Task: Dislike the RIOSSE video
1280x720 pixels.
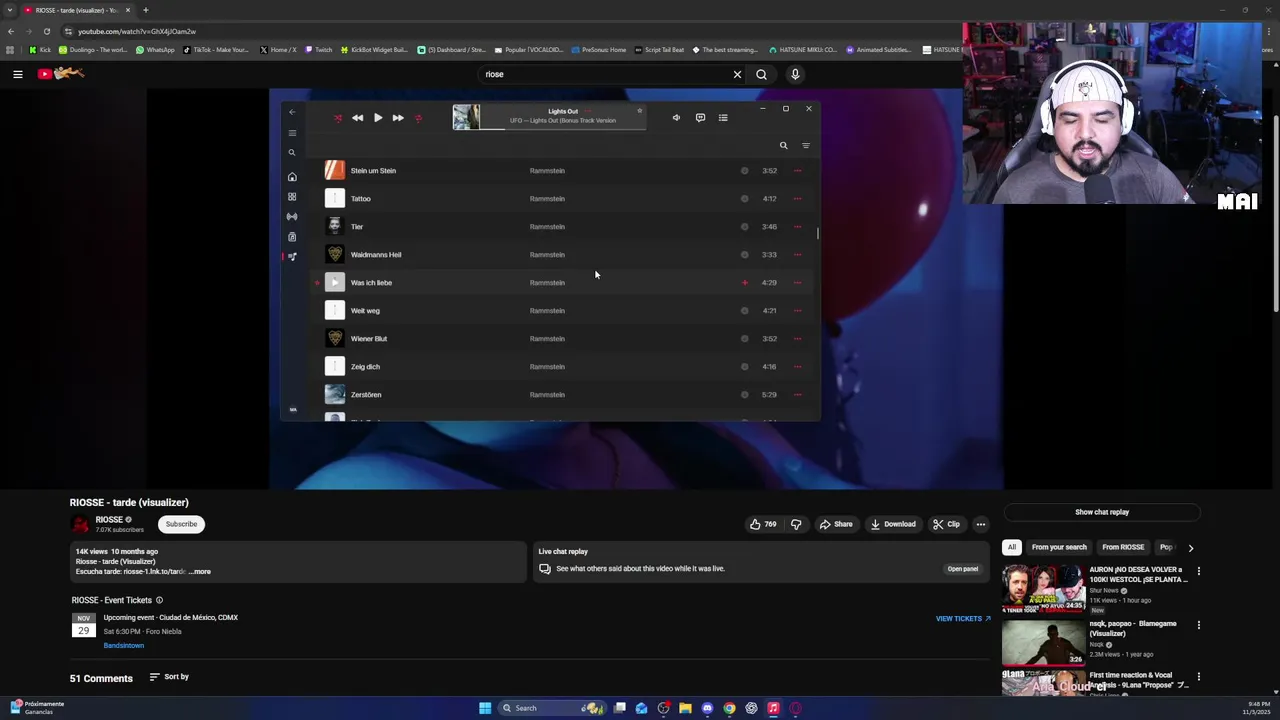Action: tap(796, 524)
